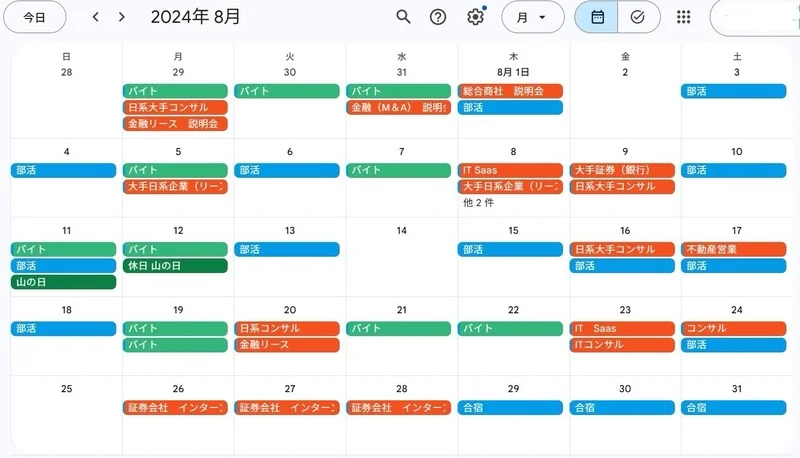Open the help question mark menu
Screen dimensions: 800x458
(438, 17)
